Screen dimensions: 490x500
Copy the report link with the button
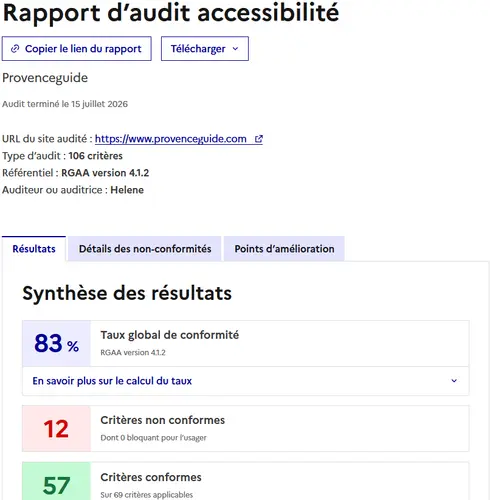pyautogui.click(x=77, y=49)
